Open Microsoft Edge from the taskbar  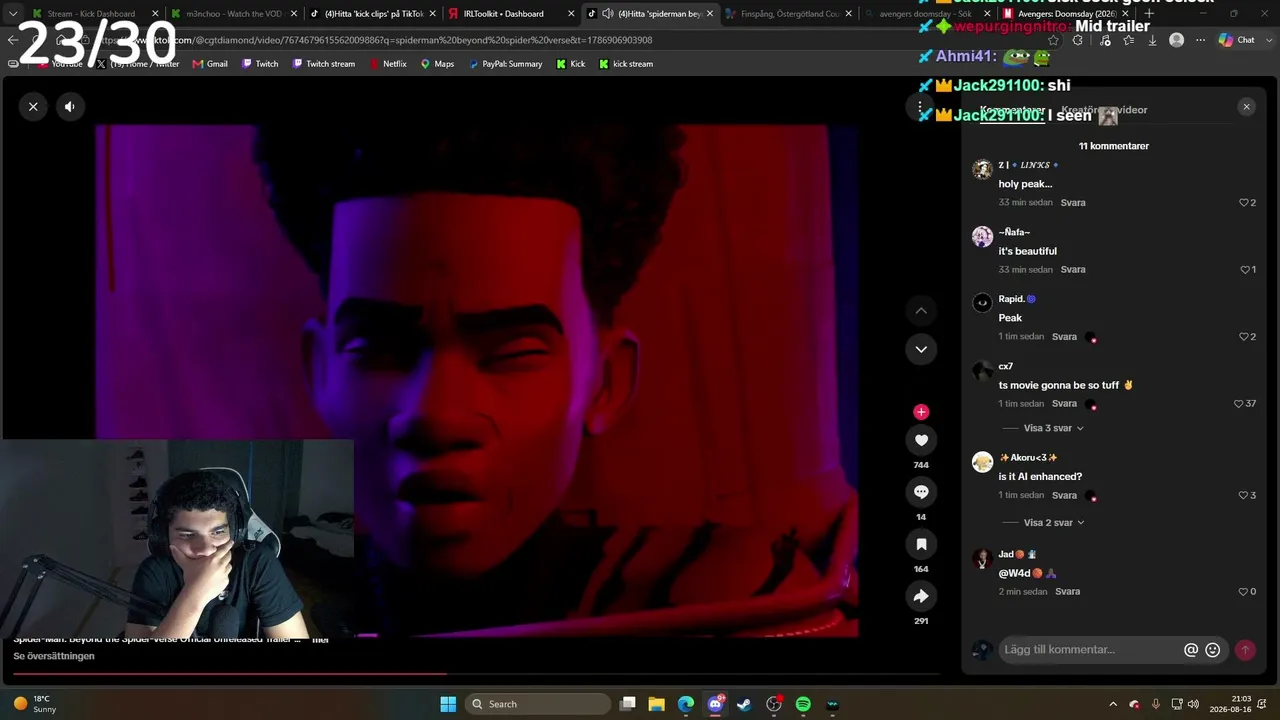(686, 704)
